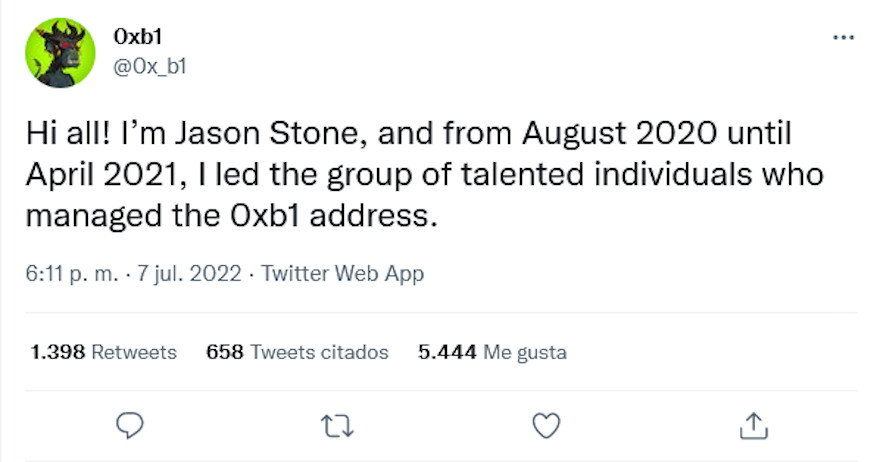880x462 pixels.
Task: Open the share tweet icon
Action: 751,426
